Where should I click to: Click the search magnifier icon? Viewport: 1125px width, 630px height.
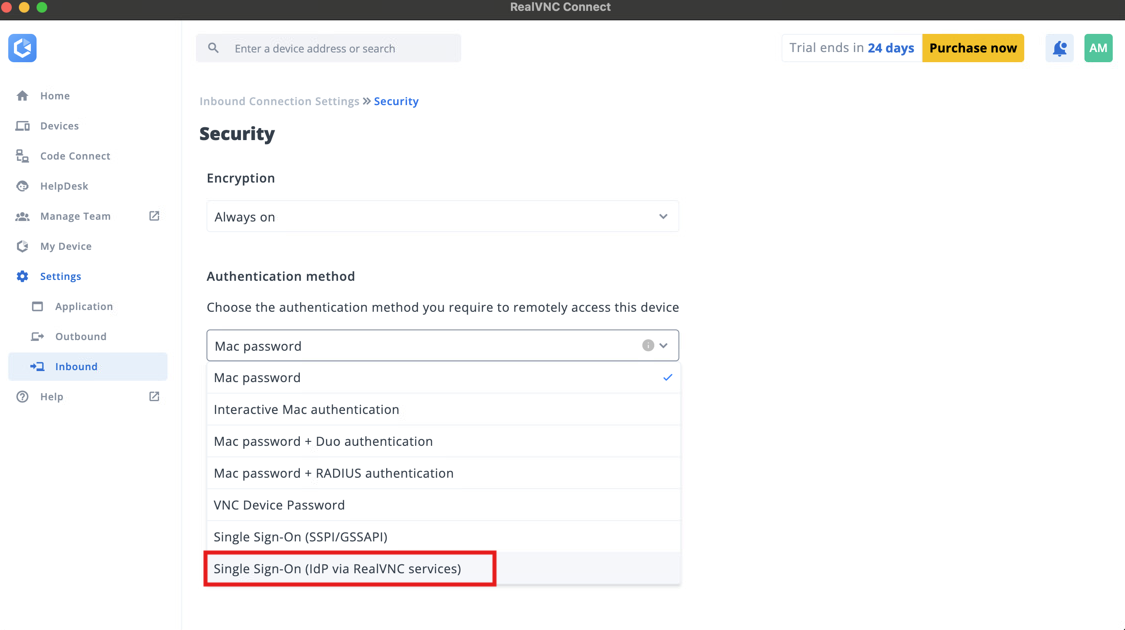[x=213, y=48]
